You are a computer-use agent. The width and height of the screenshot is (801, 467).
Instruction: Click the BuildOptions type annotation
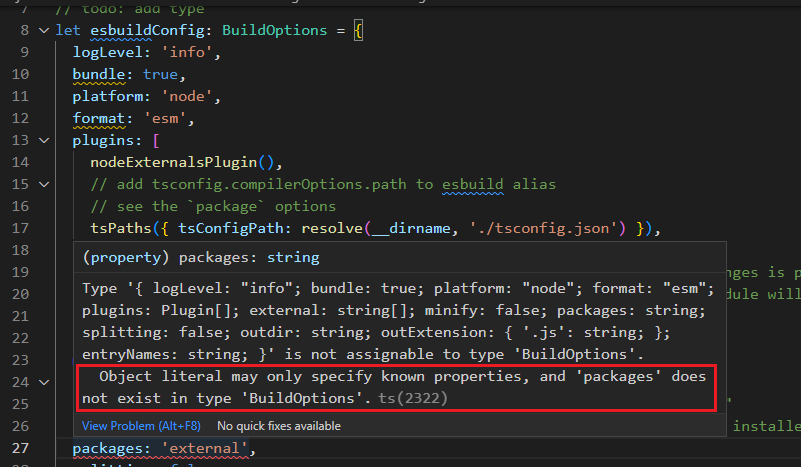274,31
